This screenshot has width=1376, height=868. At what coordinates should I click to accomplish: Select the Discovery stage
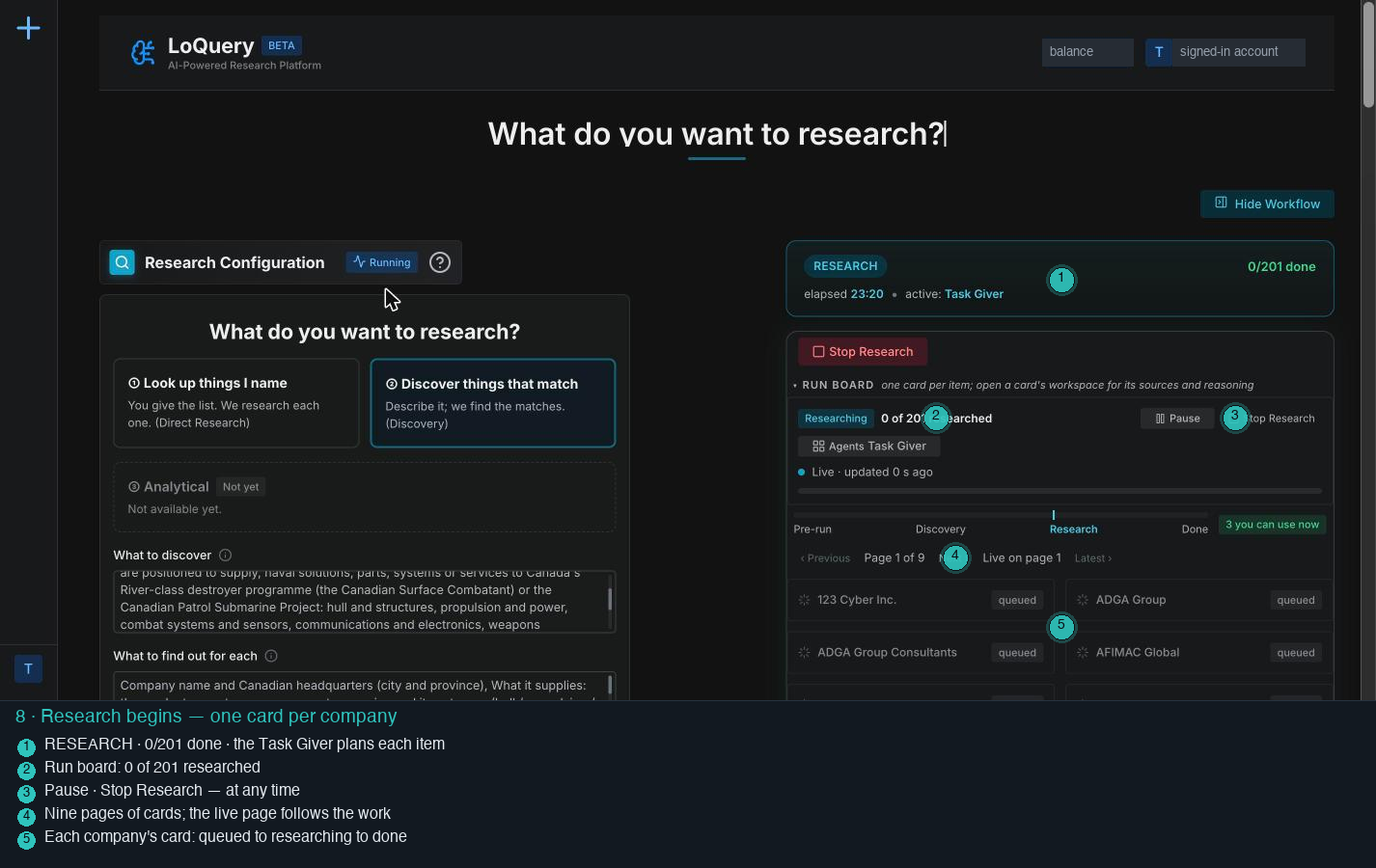pyautogui.click(x=941, y=529)
